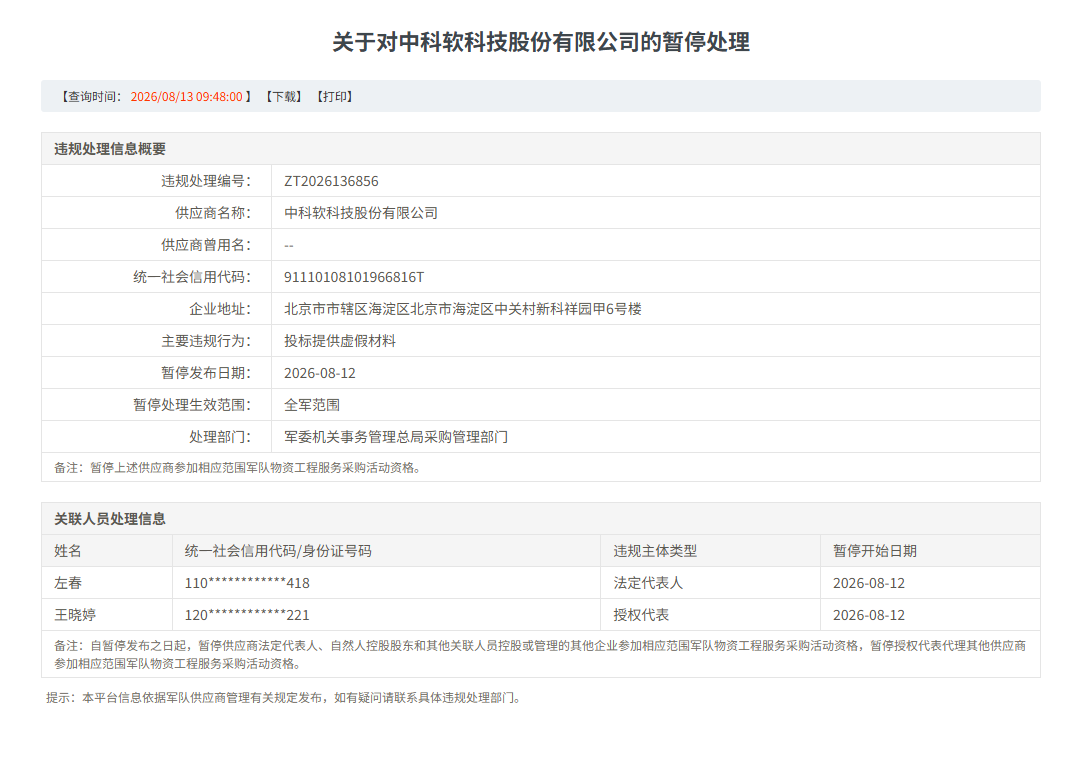The image size is (1080, 761).
Task: Select the name 左春
Action: (x=68, y=583)
